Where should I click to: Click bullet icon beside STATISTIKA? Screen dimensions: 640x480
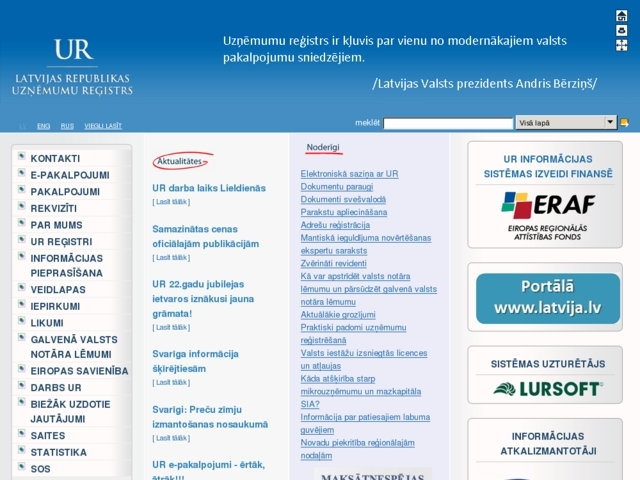click(x=22, y=450)
